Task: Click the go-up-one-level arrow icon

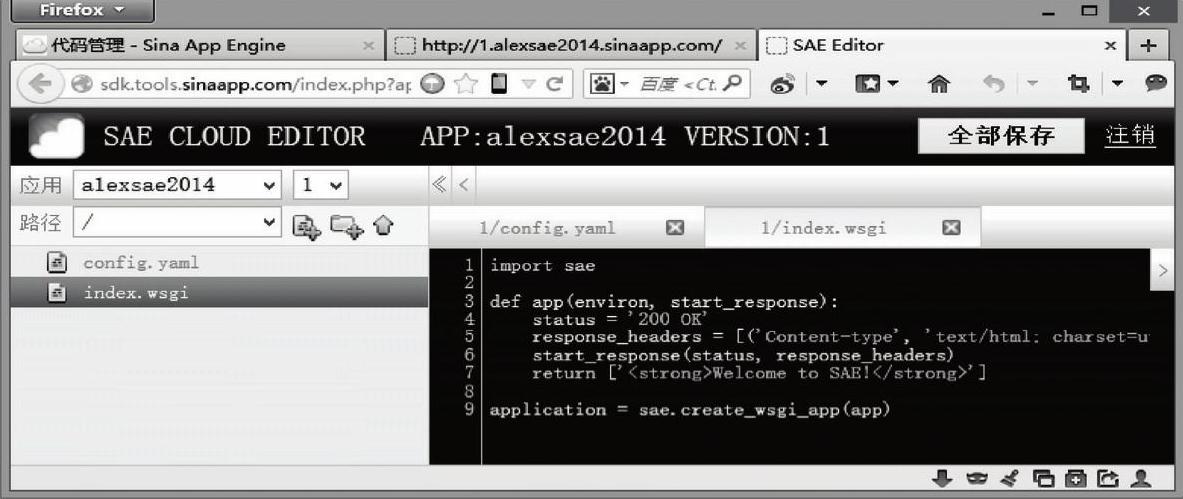Action: tap(384, 225)
